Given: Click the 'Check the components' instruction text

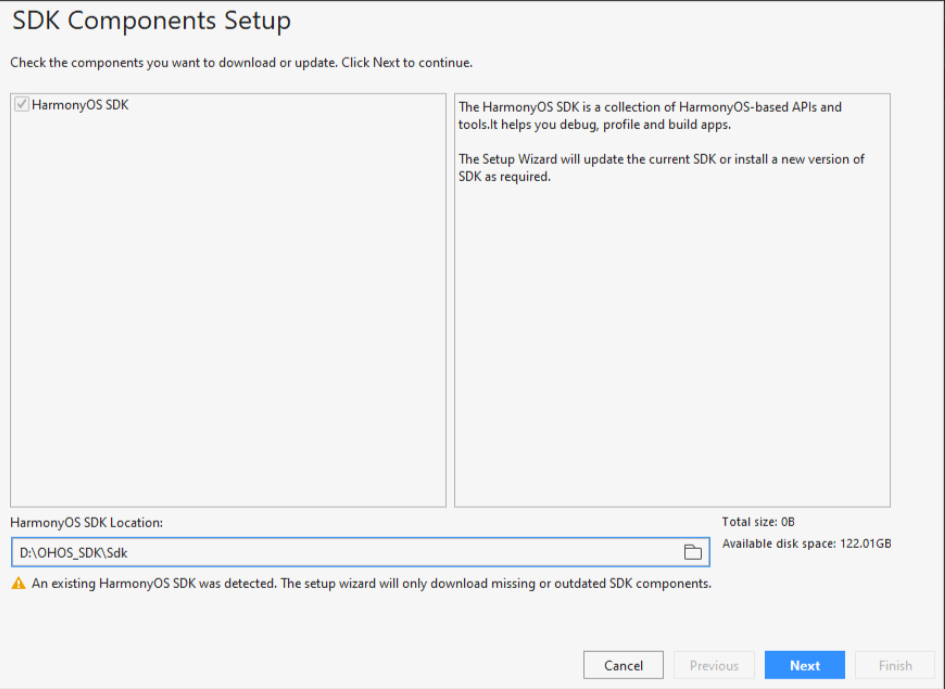Looking at the screenshot, I should tap(241, 62).
